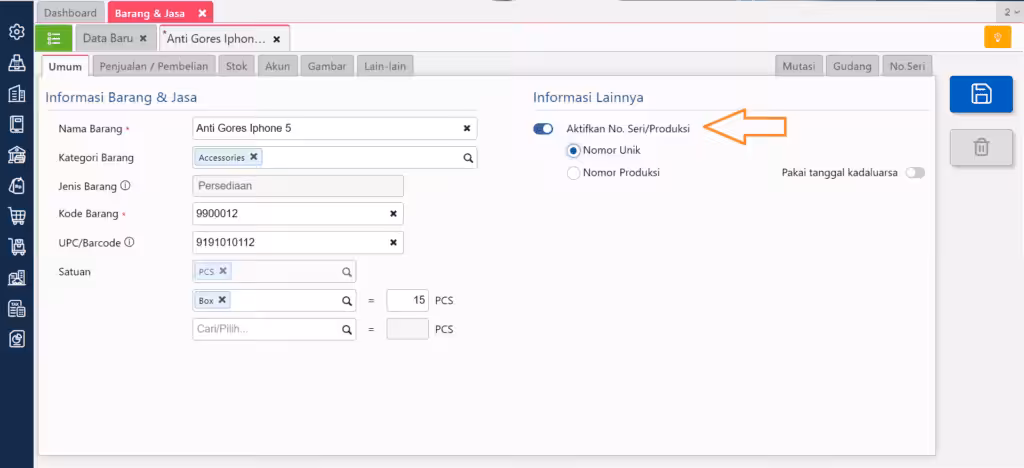Click the Nama Barang text field
The image size is (1024, 468).
(x=335, y=129)
